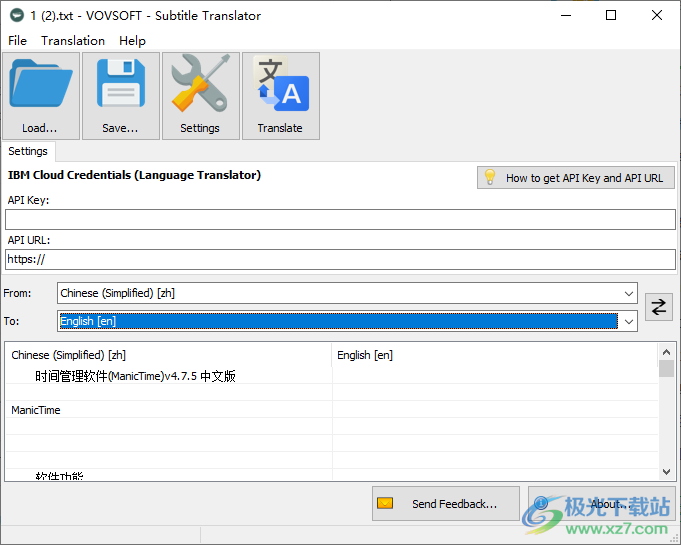Click the highlighted English [en] combo text
Screen dimensions: 681x545
click(339, 321)
